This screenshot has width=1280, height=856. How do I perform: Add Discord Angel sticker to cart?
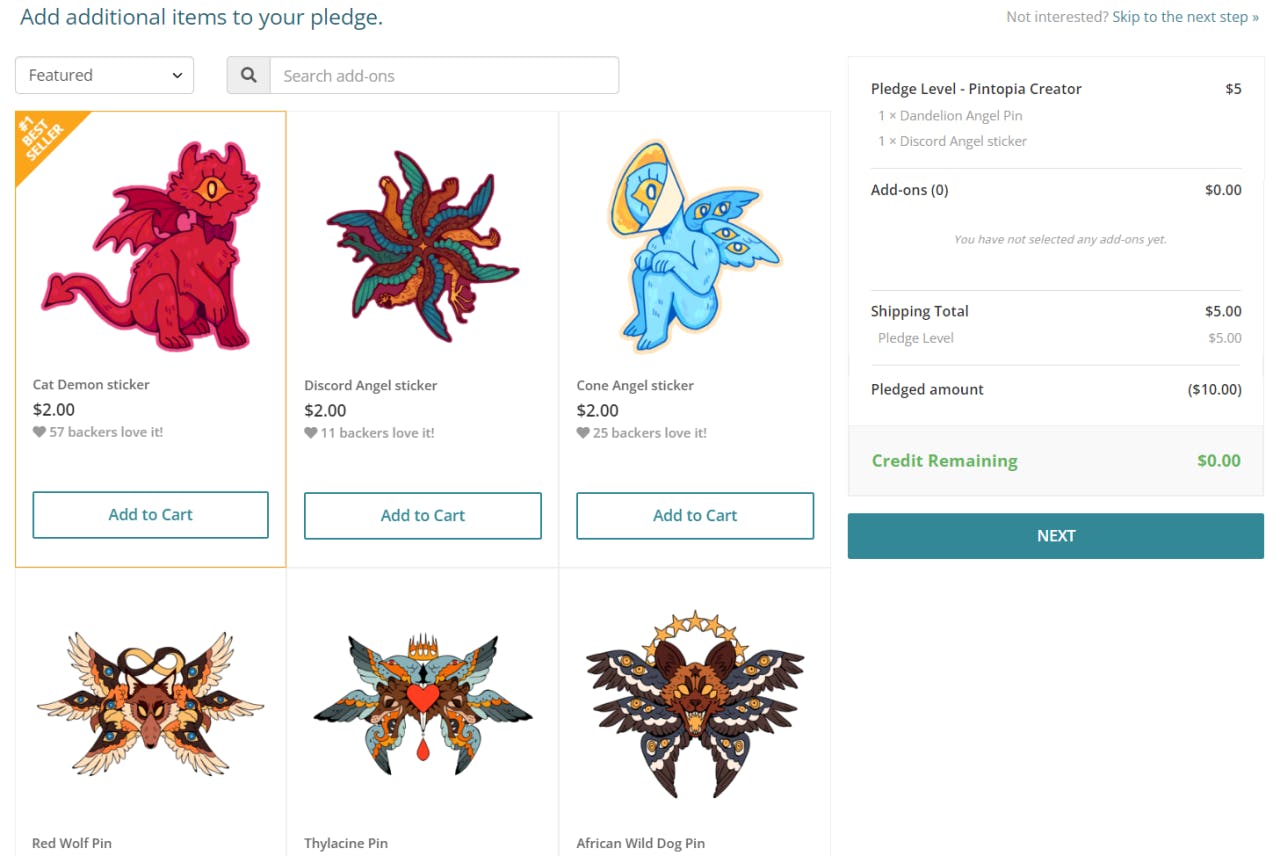pyautogui.click(x=423, y=516)
